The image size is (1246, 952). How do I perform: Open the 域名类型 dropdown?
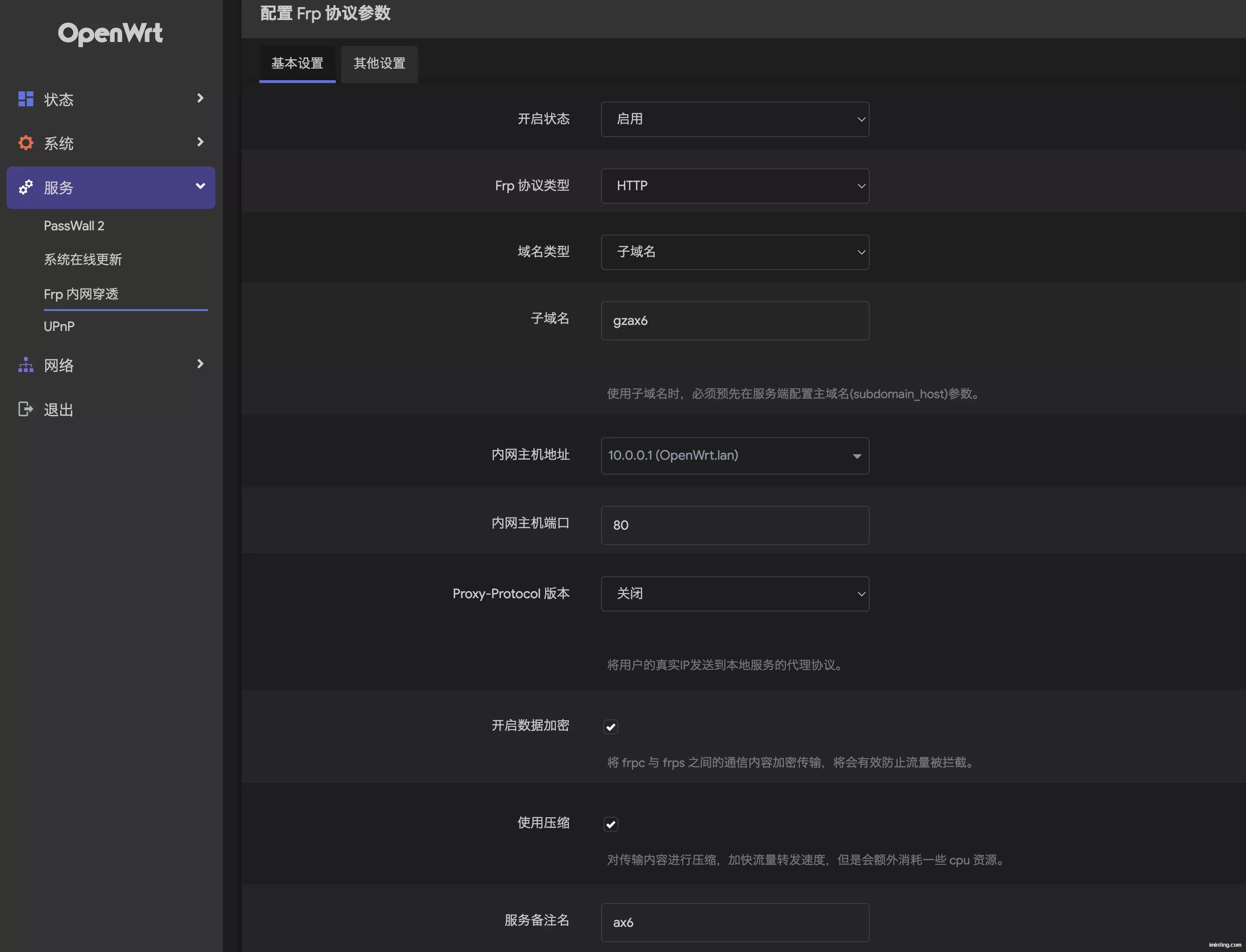[x=734, y=252]
